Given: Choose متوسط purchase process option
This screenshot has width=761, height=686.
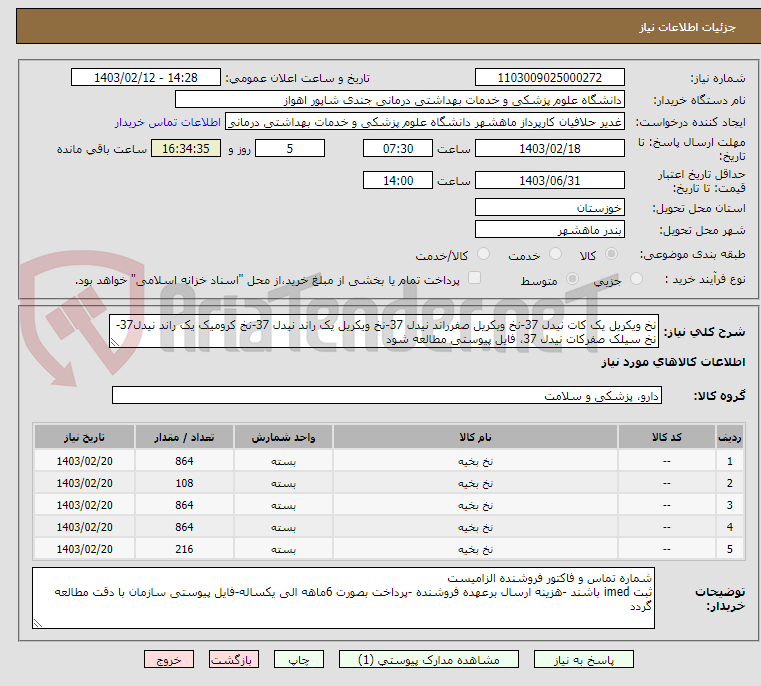Looking at the screenshot, I should [x=573, y=279].
